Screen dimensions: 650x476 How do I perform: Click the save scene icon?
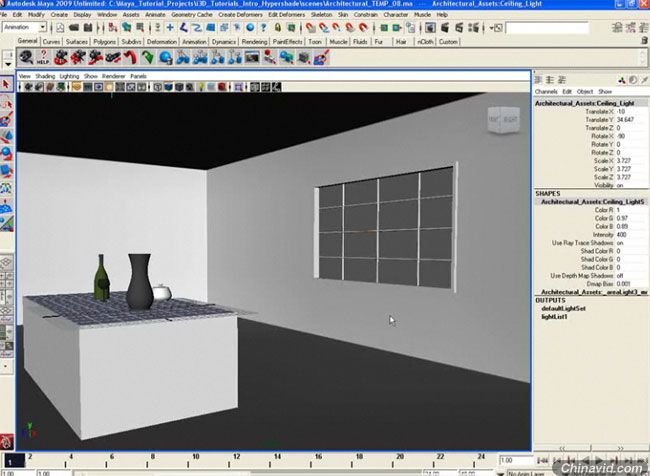pyautogui.click(x=88, y=28)
